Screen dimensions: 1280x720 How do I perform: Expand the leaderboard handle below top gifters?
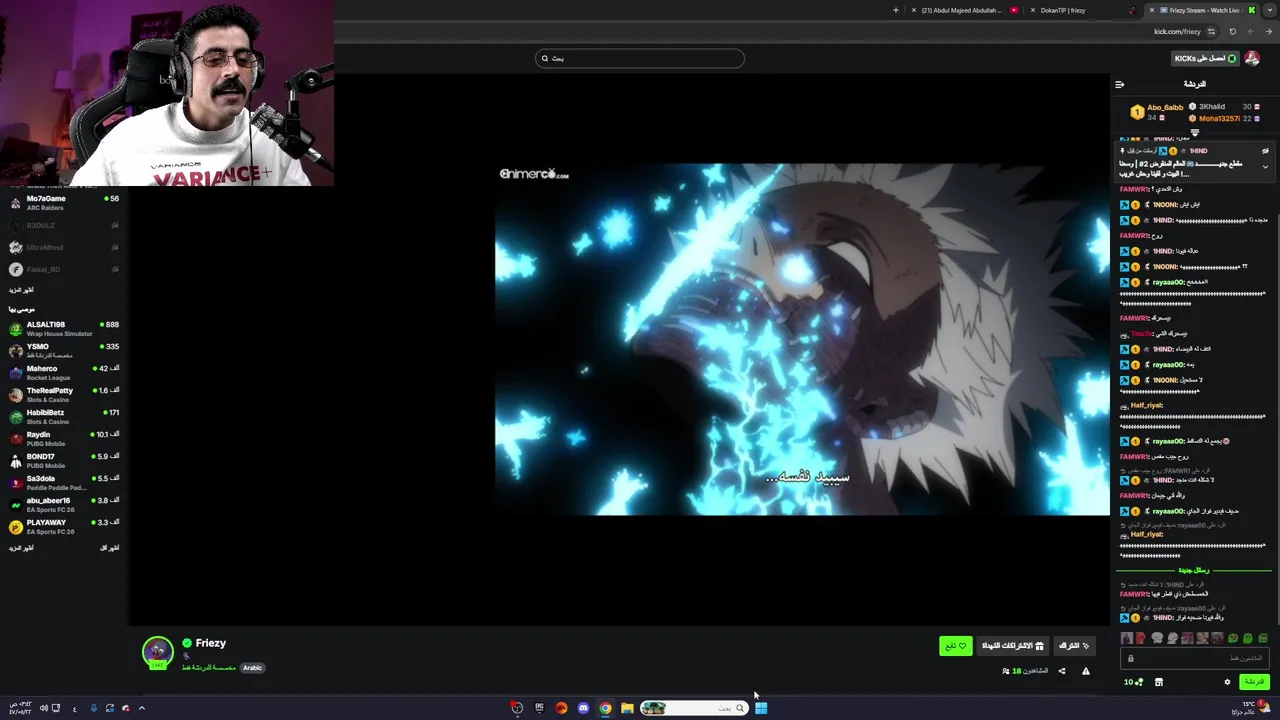pos(1194,132)
